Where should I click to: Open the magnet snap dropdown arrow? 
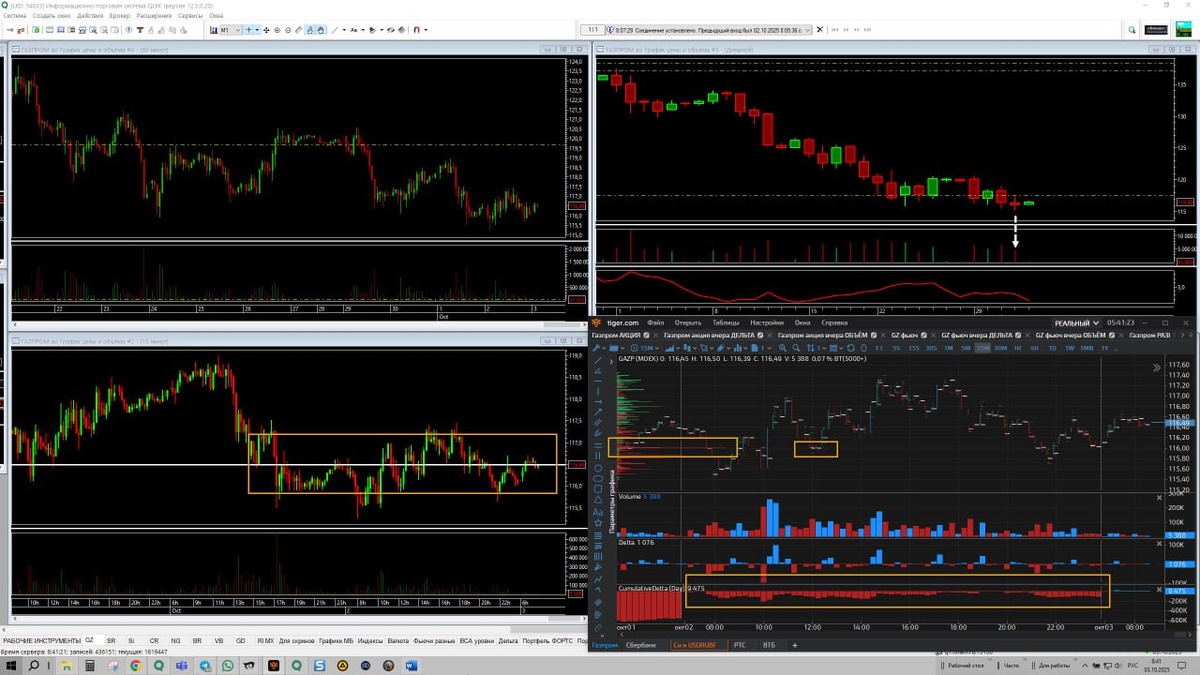[x=425, y=30]
